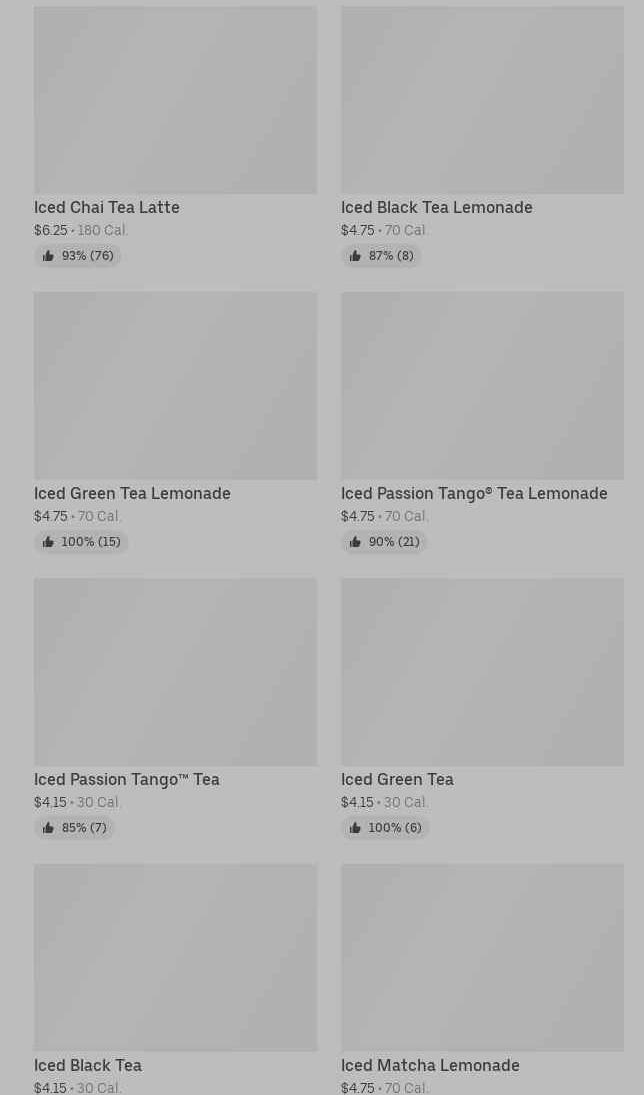This screenshot has width=644, height=1095.
Task: Open the Iced Black Tea product image
Action: (x=175, y=957)
